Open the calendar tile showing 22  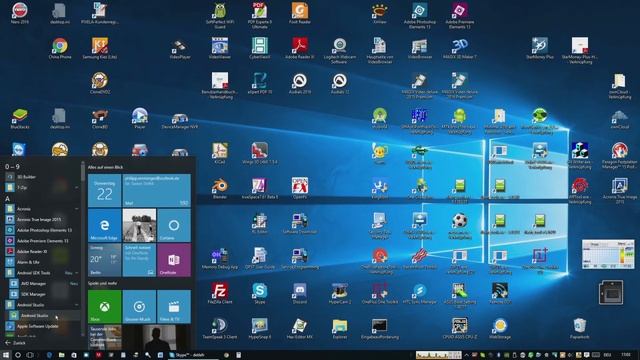pos(104,191)
